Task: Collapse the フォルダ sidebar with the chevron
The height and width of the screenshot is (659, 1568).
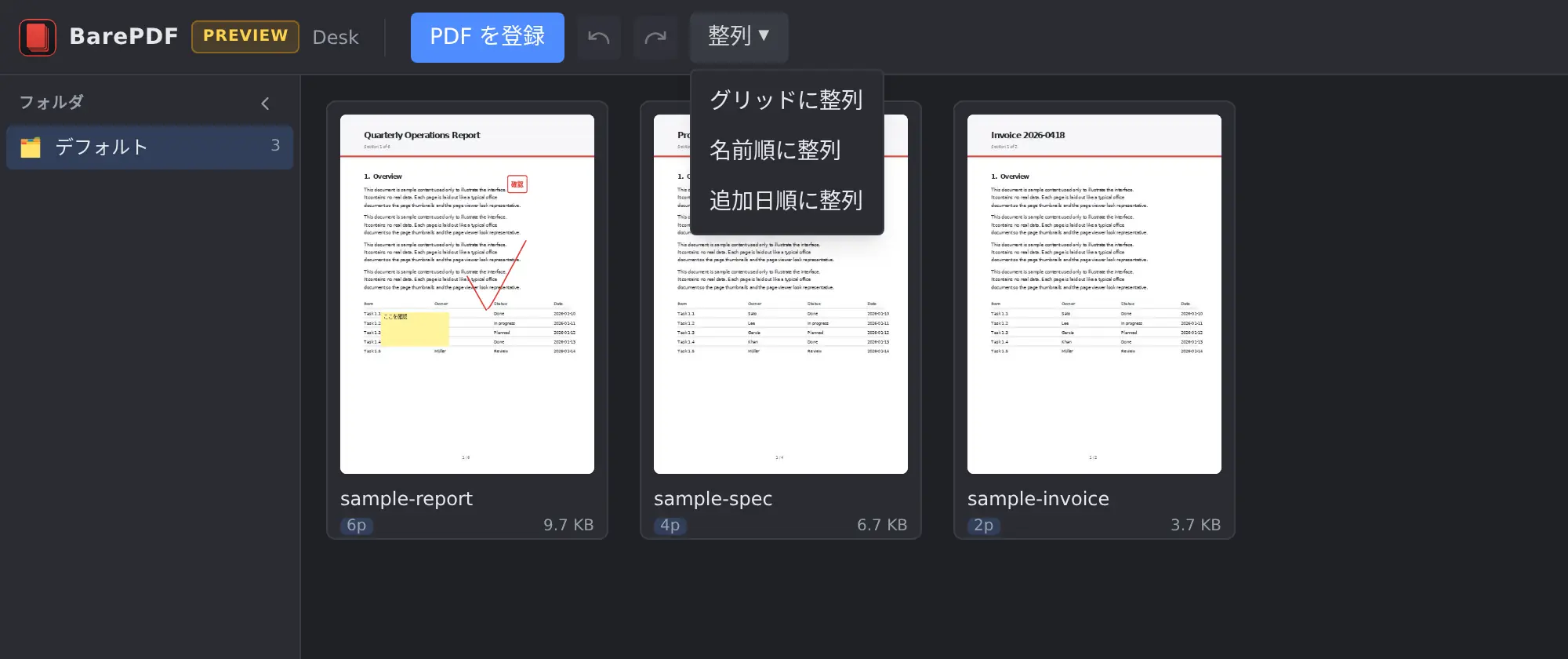Action: point(265,103)
